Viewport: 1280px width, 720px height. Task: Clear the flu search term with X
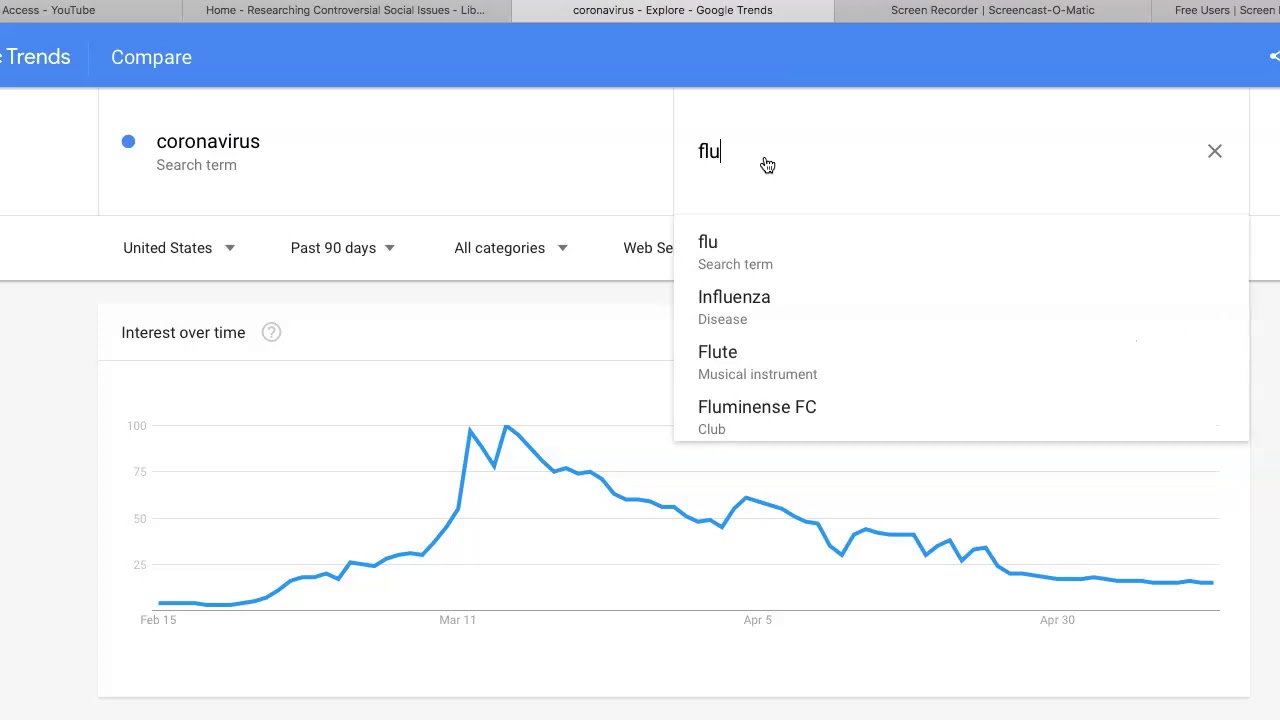tap(1214, 151)
